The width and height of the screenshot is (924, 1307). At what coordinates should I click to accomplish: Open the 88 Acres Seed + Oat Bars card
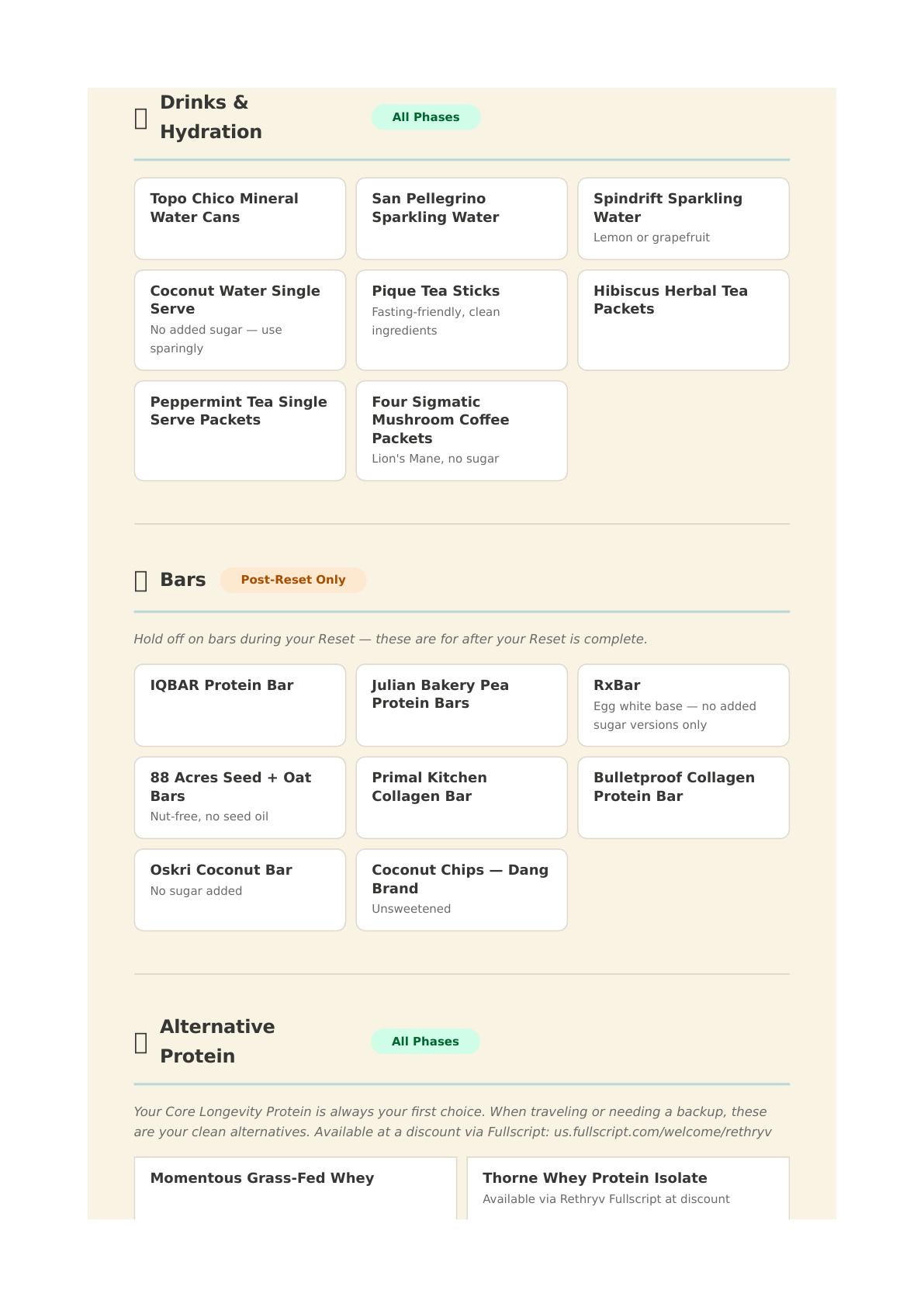(x=240, y=798)
